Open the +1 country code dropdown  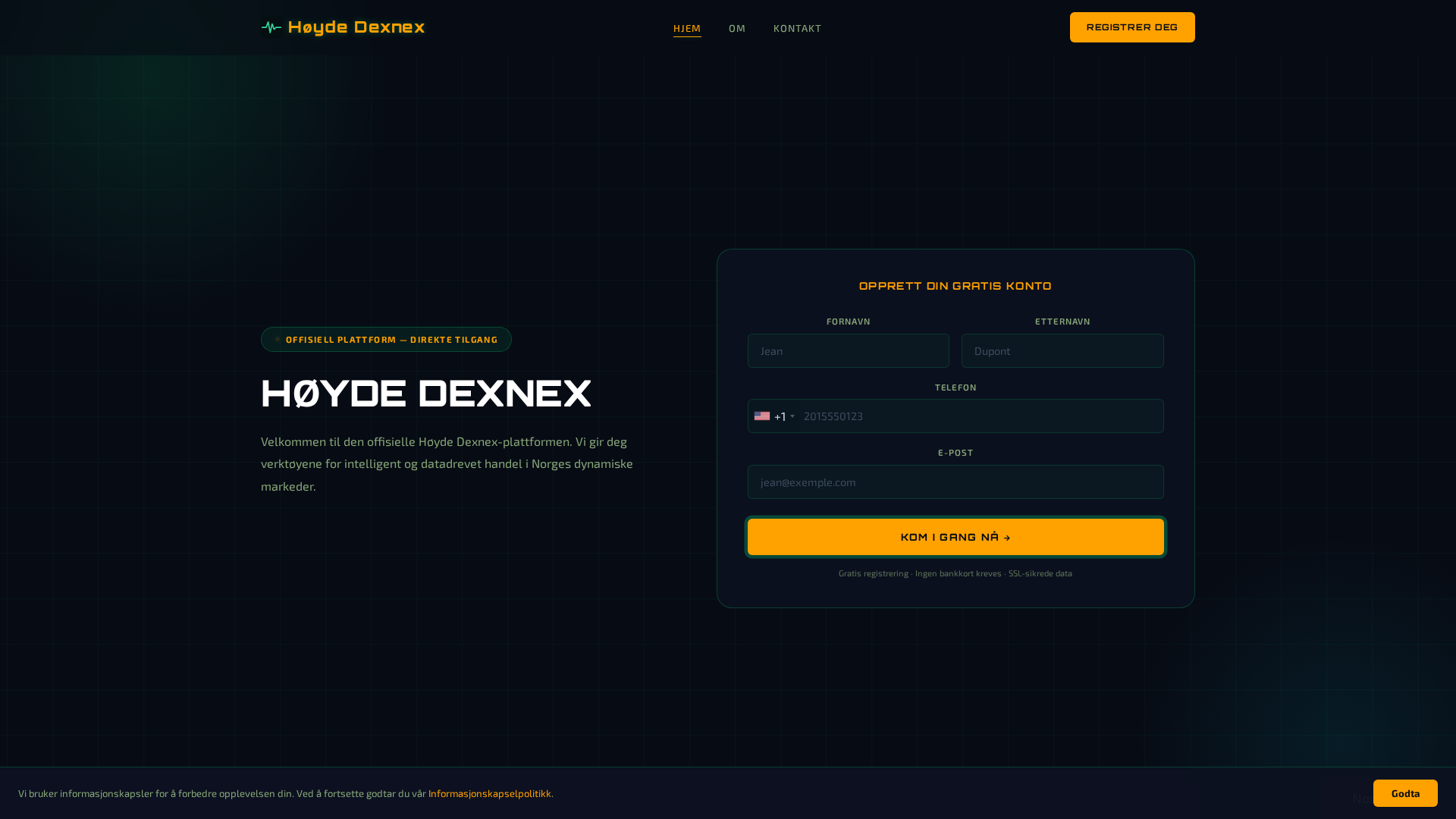(774, 416)
